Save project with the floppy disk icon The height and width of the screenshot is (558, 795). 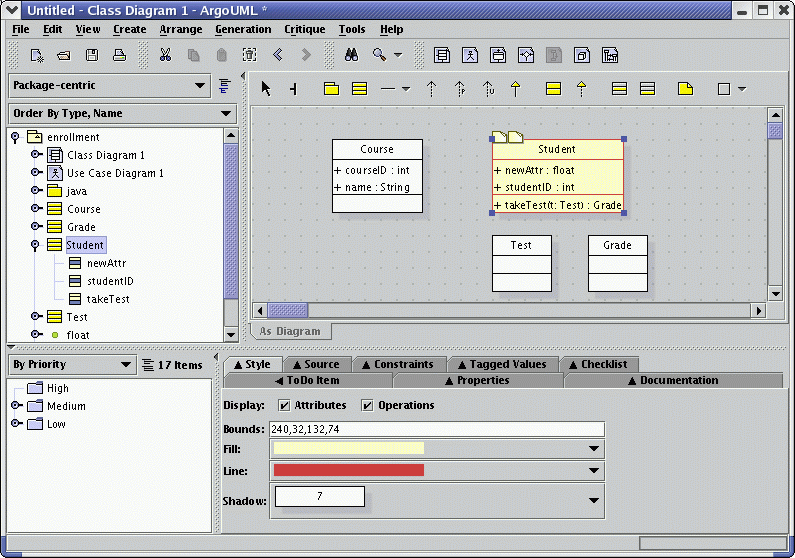coord(92,55)
